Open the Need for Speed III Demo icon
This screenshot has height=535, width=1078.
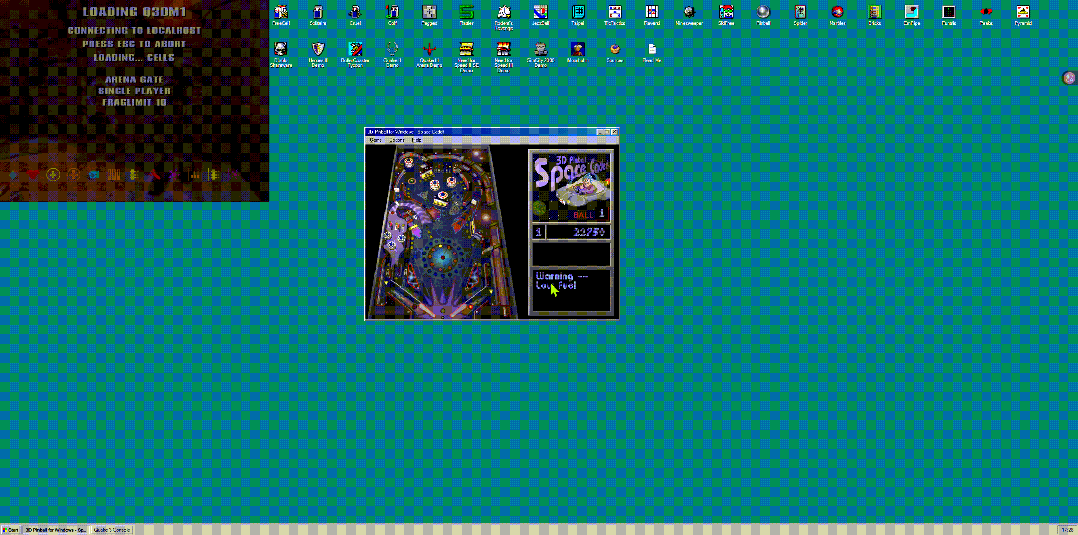point(503,56)
